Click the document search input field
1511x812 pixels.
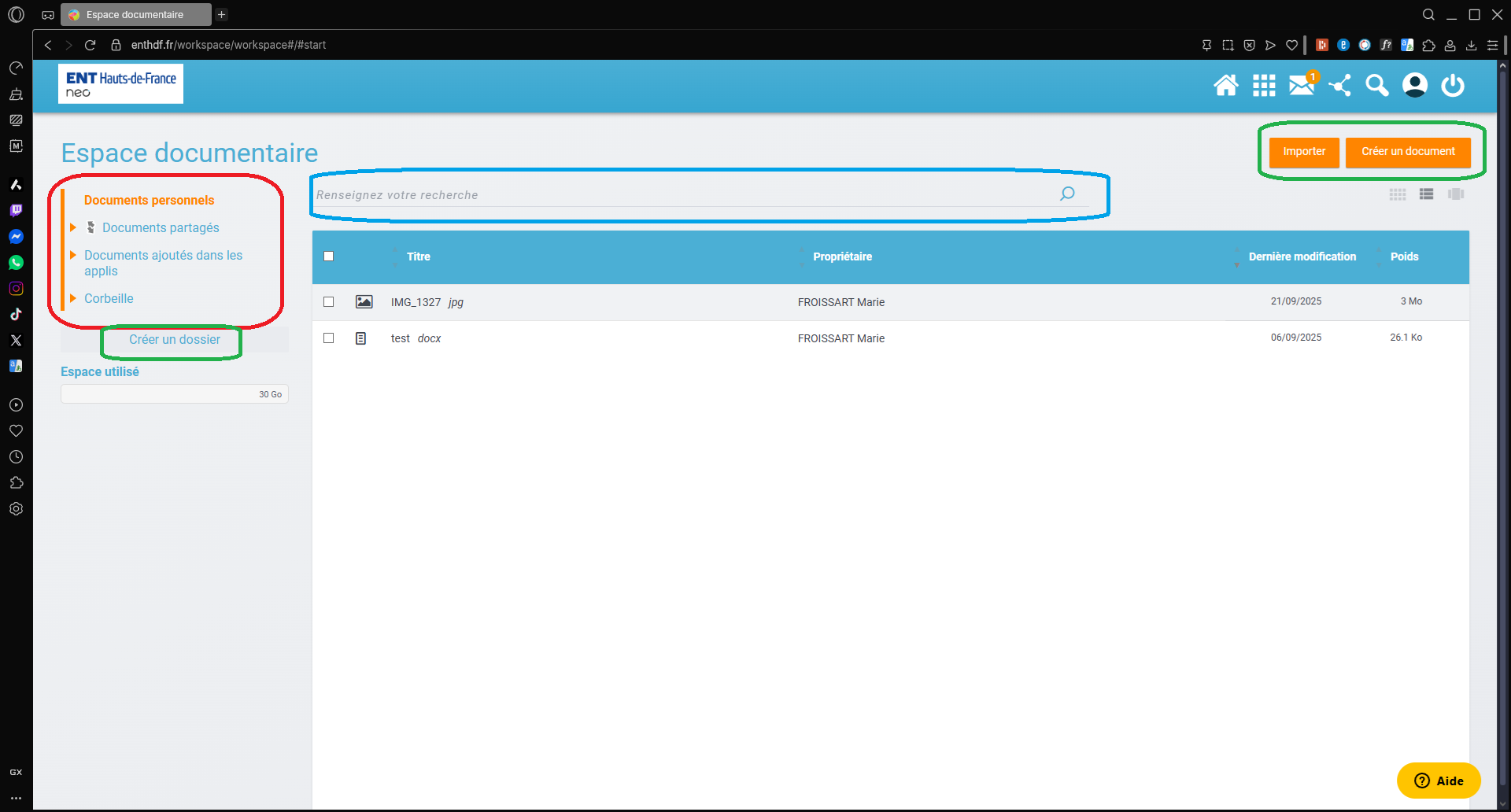click(685, 195)
